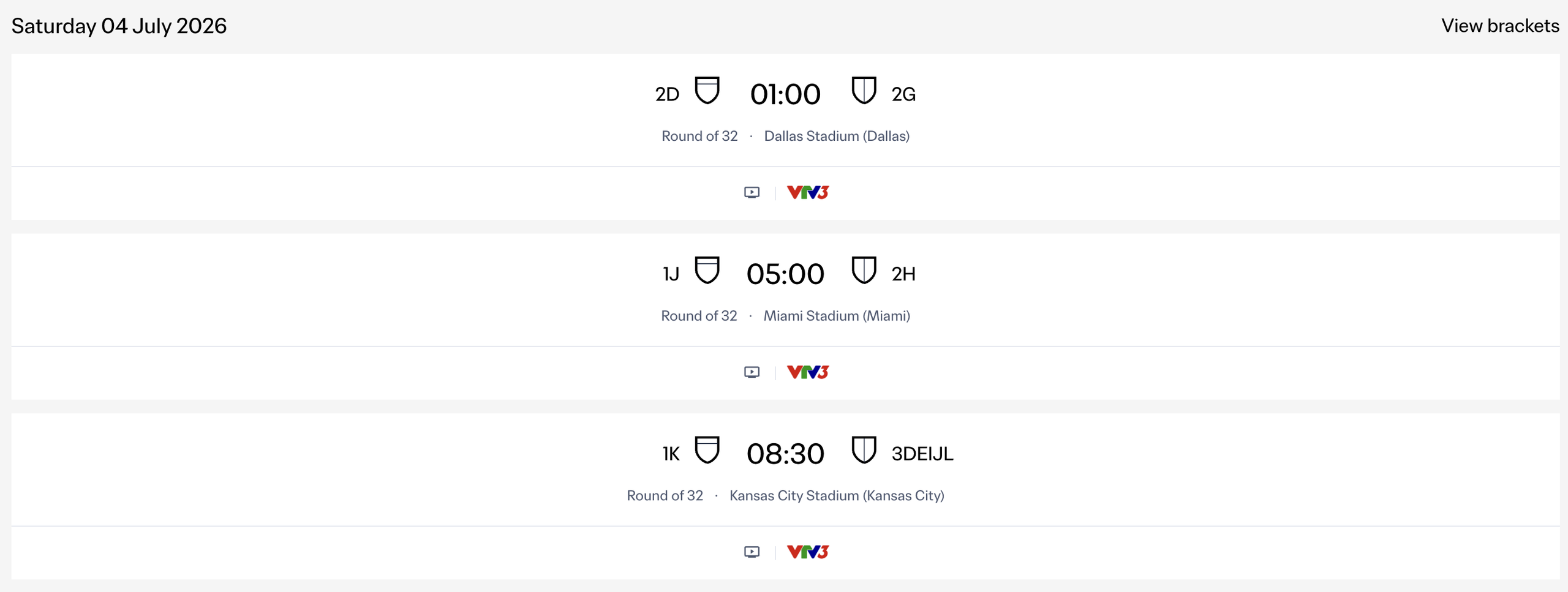Screen dimensions: 1568x592
Task: Click the VTV3 logo for the 01:00 match
Action: click(x=807, y=192)
